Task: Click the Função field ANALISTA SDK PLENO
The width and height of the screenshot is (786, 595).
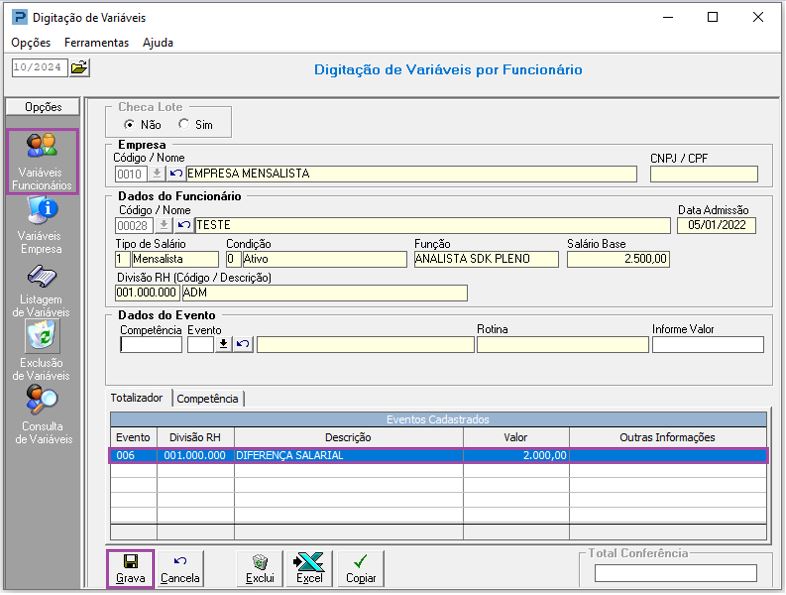Action: tap(486, 259)
